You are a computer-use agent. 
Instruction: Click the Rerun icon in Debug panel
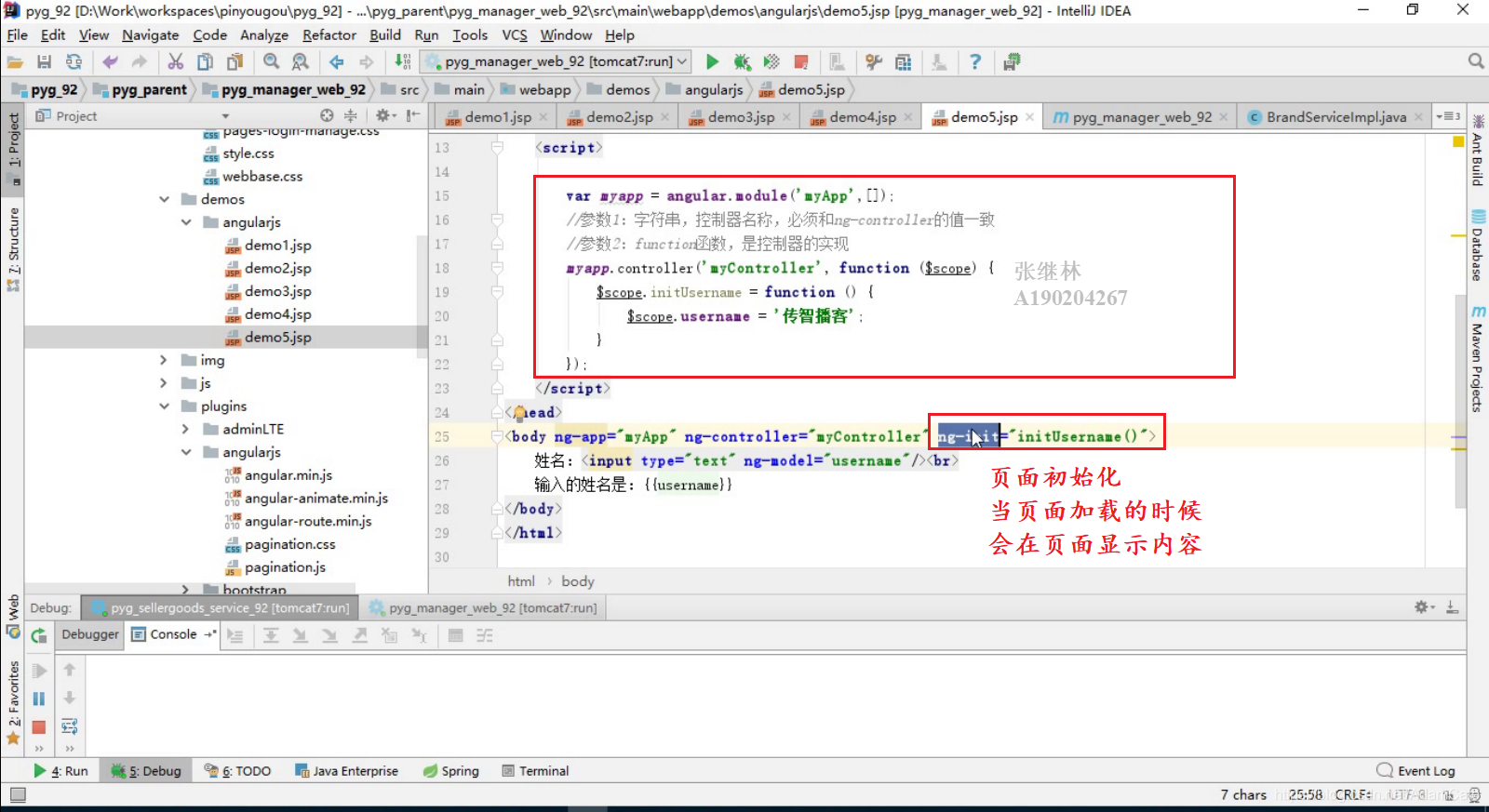point(38,636)
